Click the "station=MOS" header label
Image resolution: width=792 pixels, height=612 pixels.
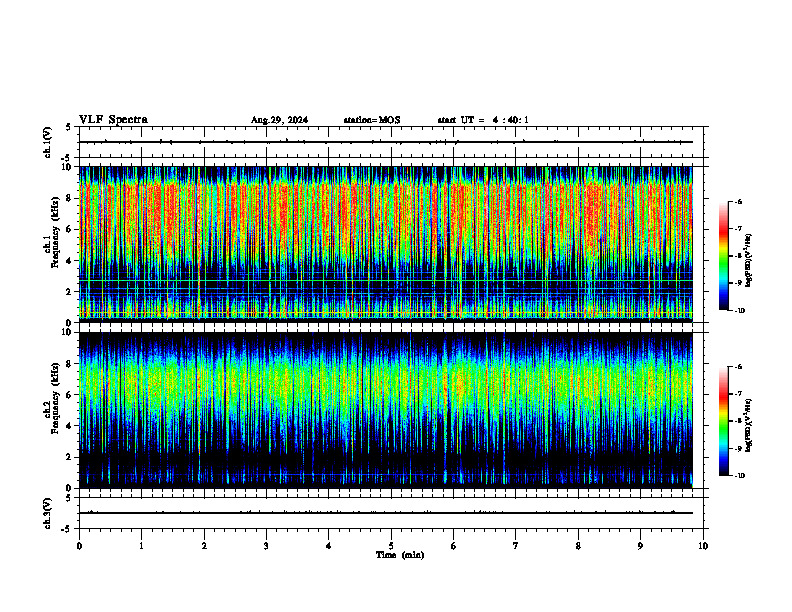(372, 120)
